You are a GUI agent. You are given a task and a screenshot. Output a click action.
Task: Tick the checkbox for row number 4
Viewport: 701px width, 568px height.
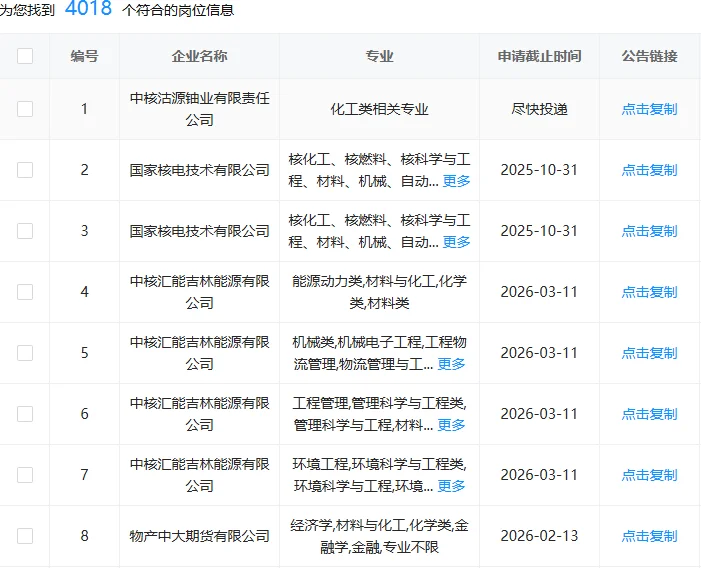pyautogui.click(x=25, y=292)
